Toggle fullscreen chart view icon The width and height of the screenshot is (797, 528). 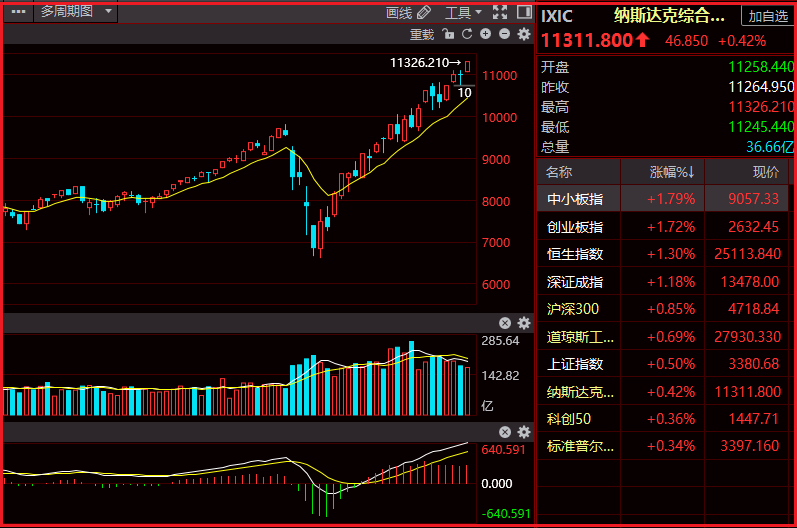pos(500,12)
